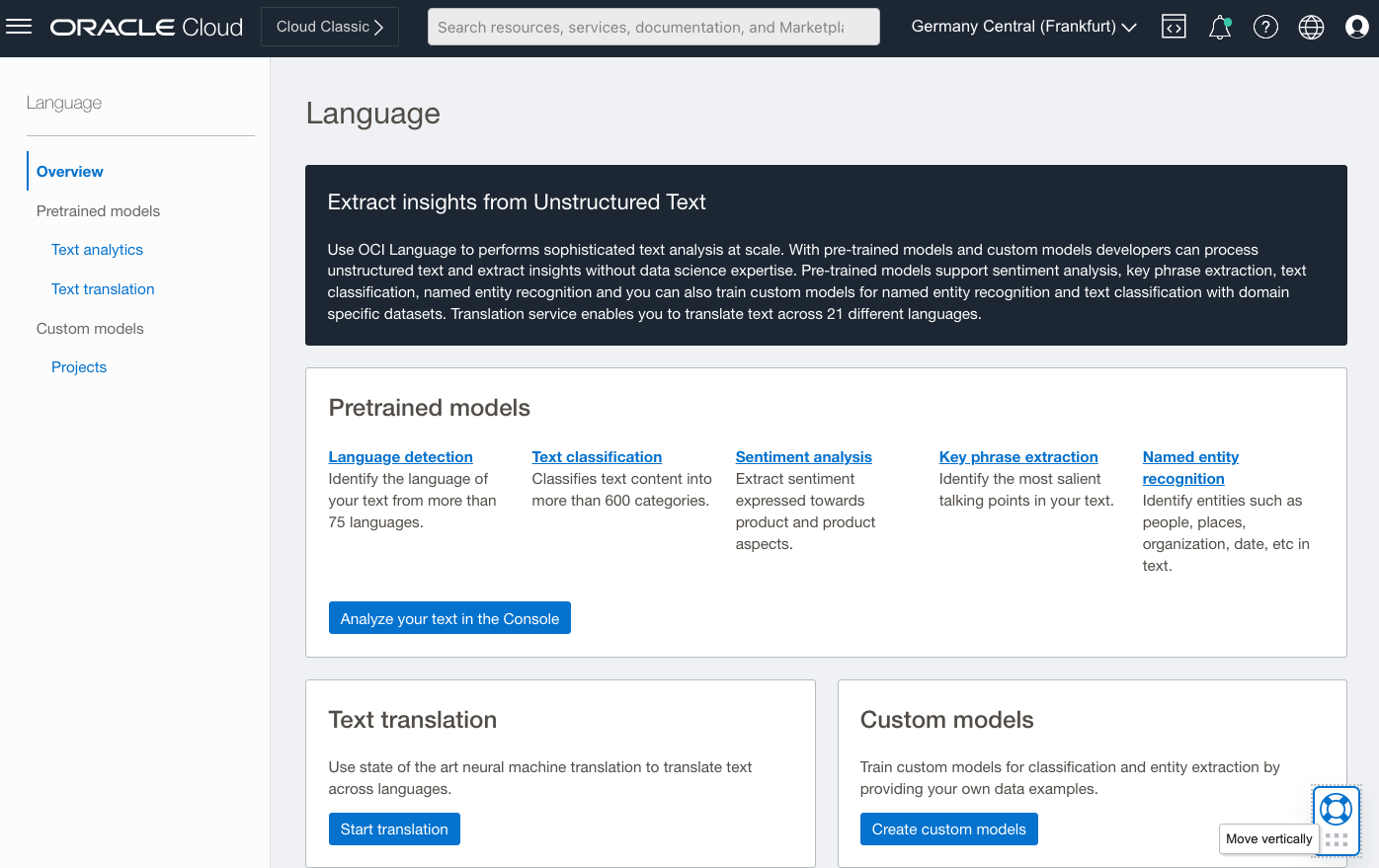Open Cloud Shell developer tools icon
Image resolution: width=1379 pixels, height=868 pixels.
[x=1174, y=27]
